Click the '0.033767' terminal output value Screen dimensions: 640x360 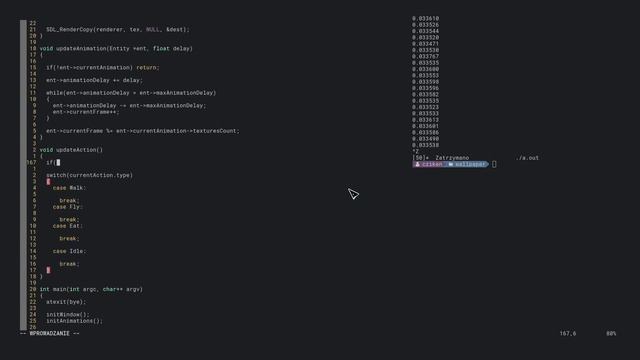click(425, 56)
